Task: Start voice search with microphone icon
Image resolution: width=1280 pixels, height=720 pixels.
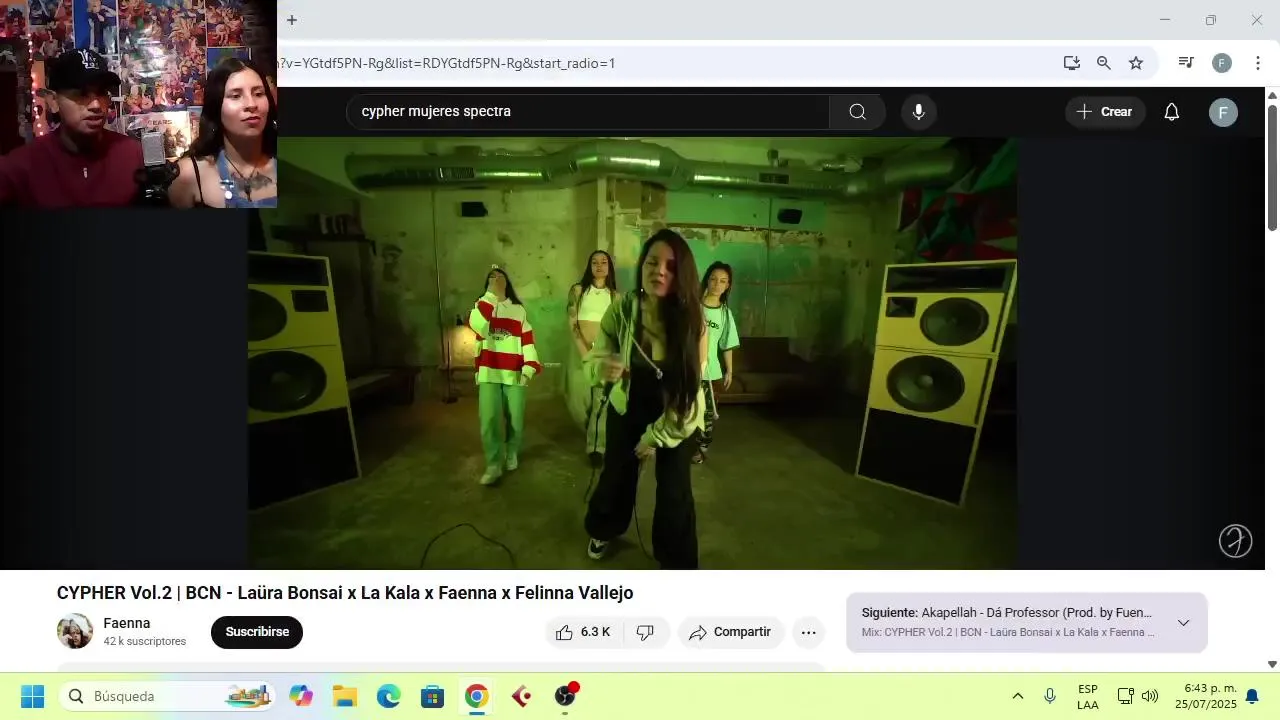Action: pyautogui.click(x=919, y=111)
